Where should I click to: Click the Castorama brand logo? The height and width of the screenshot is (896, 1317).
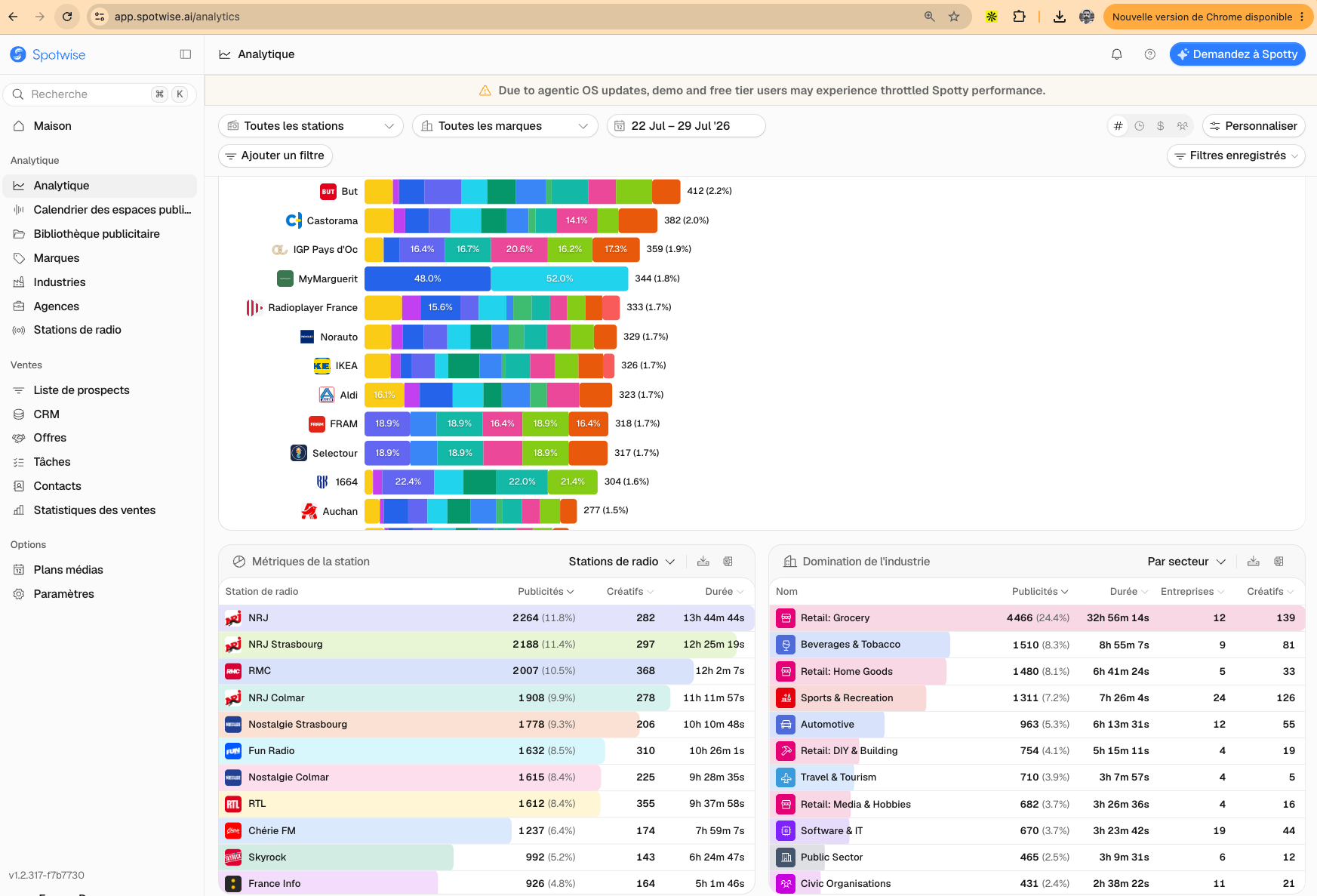tap(294, 220)
